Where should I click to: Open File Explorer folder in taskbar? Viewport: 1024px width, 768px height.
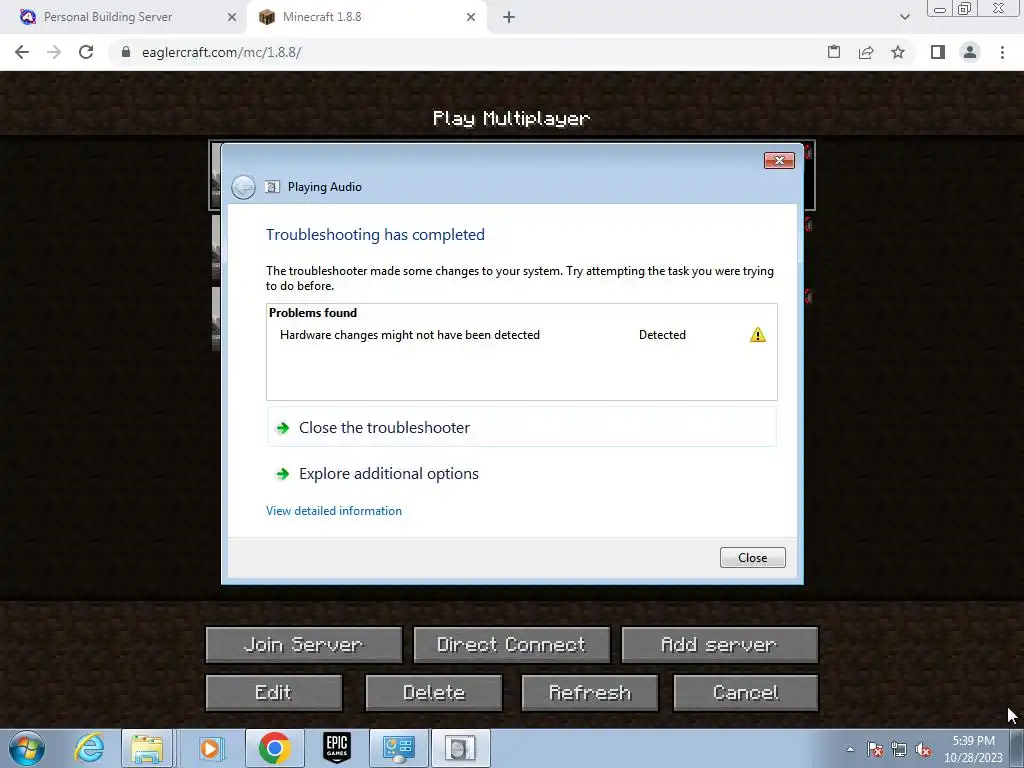coord(147,748)
